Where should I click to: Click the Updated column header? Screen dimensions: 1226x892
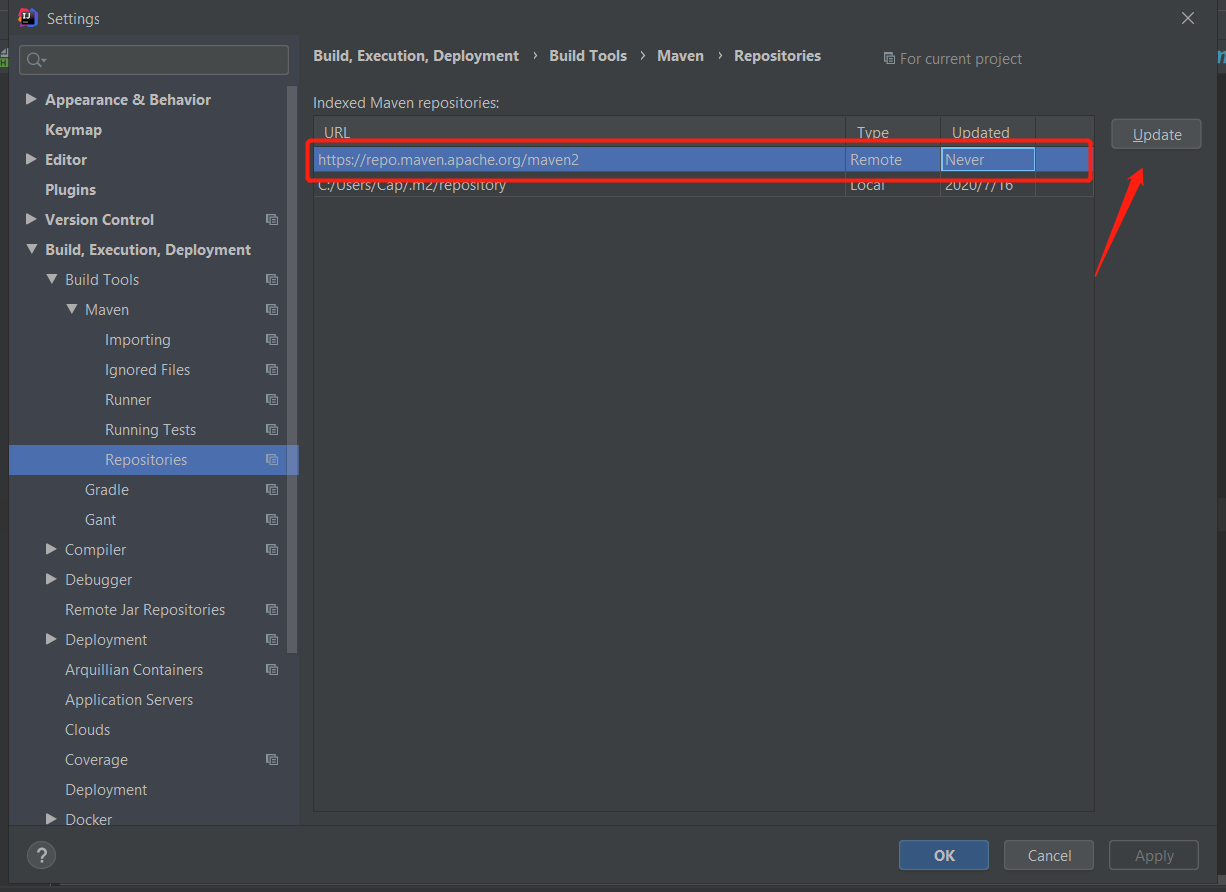988,132
